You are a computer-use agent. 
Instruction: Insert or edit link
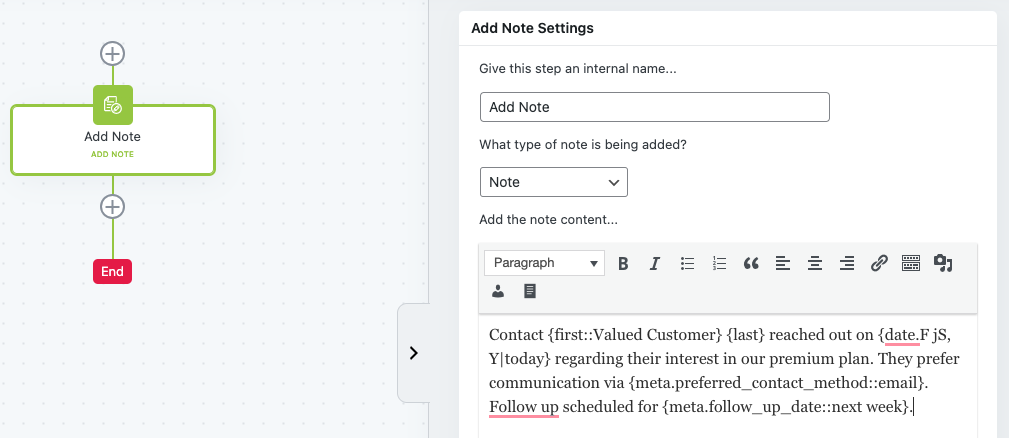coord(879,263)
